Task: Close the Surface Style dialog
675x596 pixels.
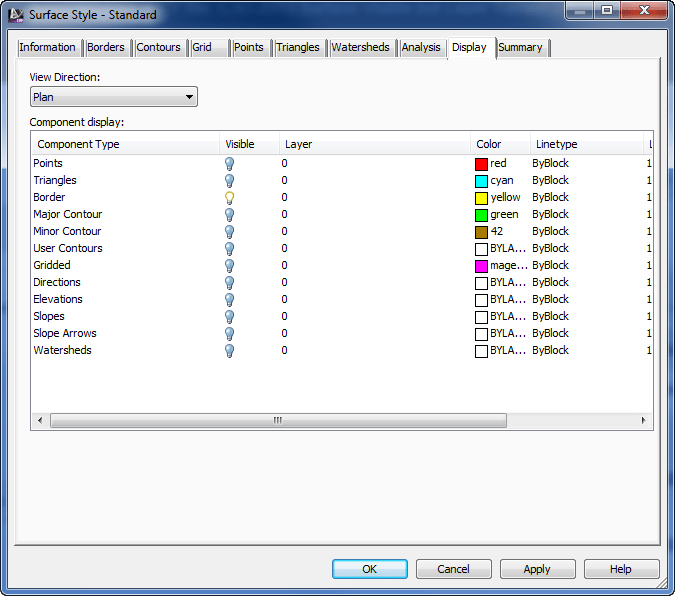Action: pyautogui.click(x=644, y=10)
